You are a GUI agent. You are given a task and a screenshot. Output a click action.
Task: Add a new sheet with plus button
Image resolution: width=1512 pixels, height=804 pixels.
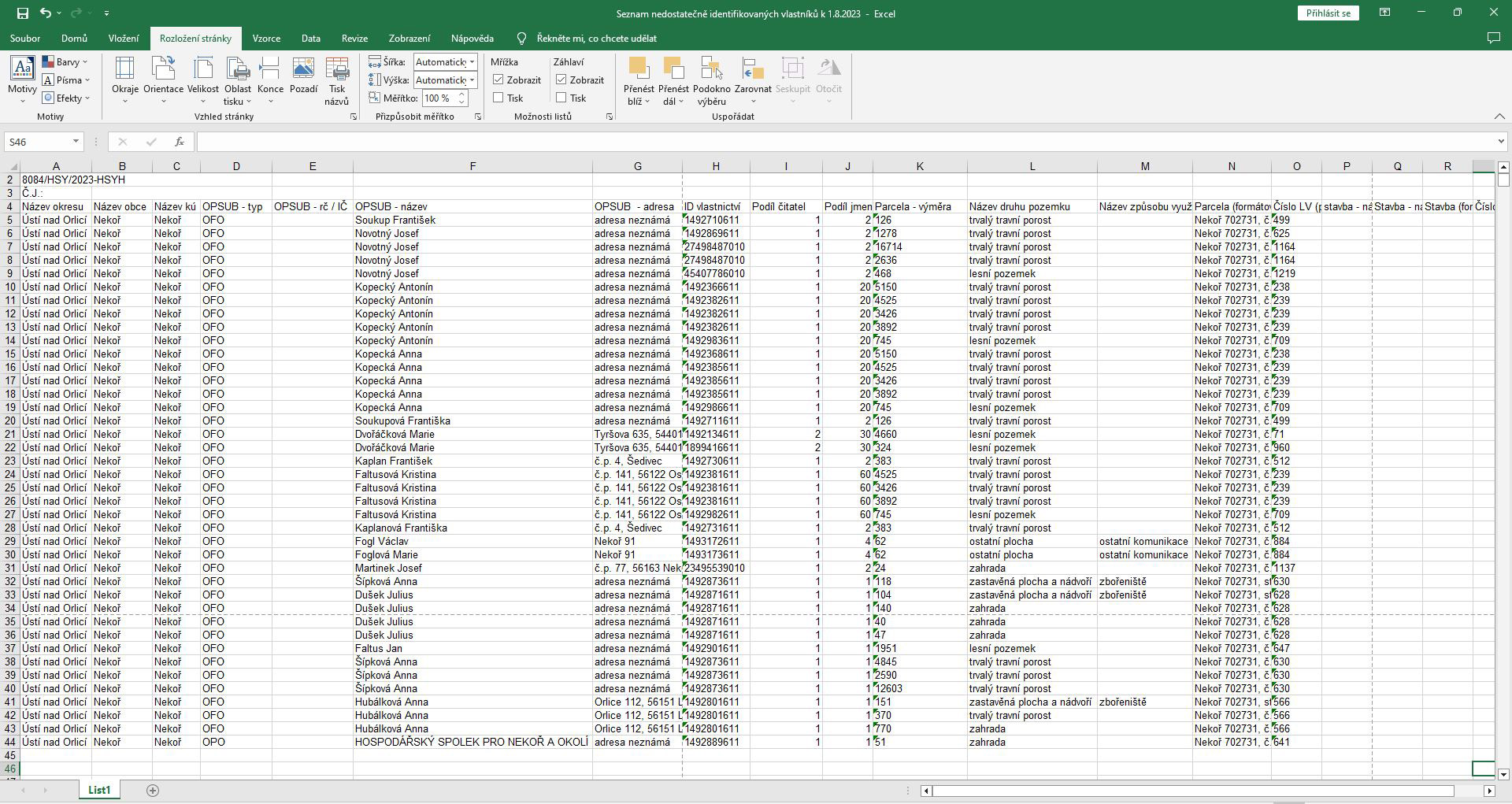coord(153,790)
